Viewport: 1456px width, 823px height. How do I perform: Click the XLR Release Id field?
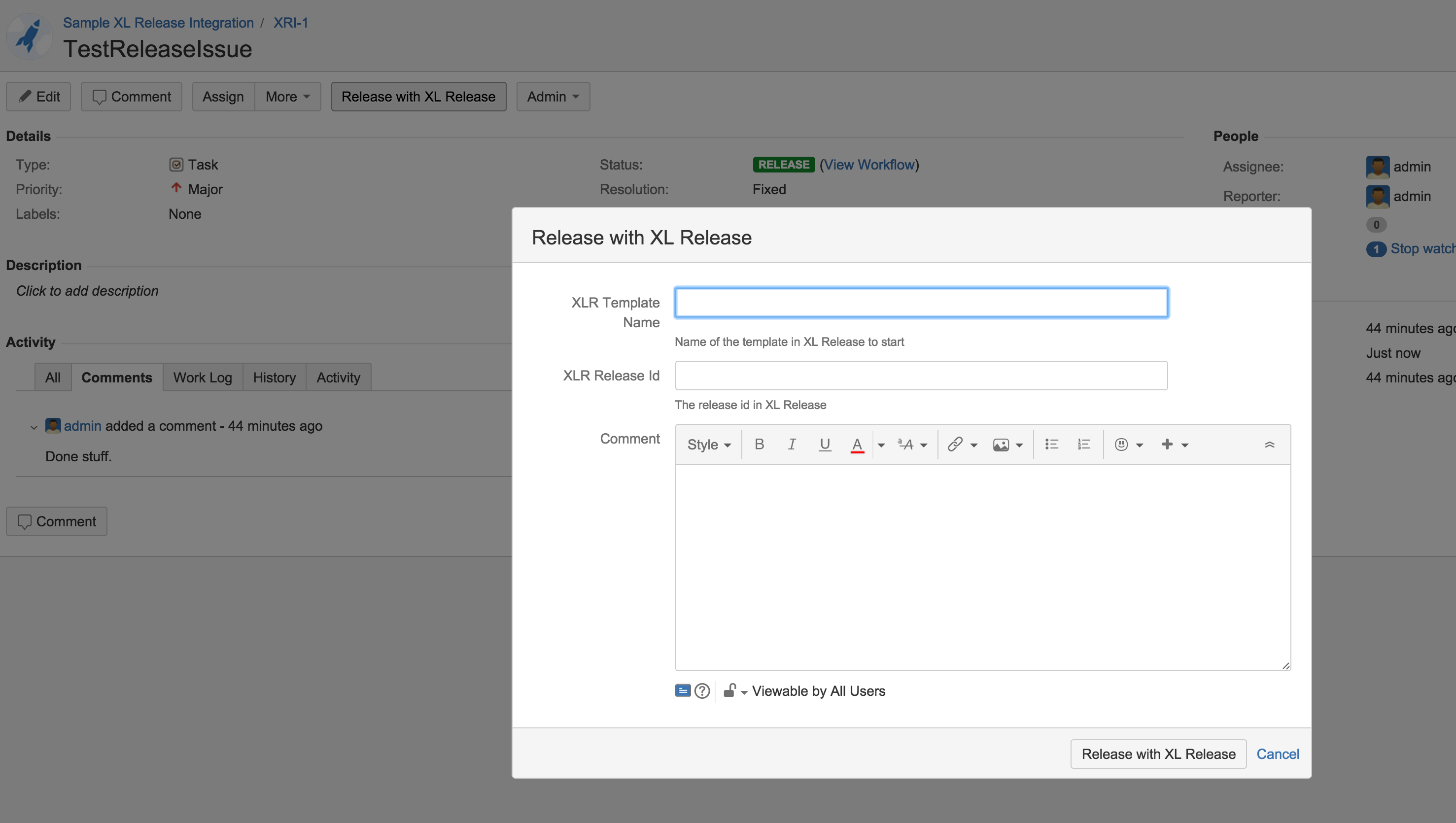921,376
